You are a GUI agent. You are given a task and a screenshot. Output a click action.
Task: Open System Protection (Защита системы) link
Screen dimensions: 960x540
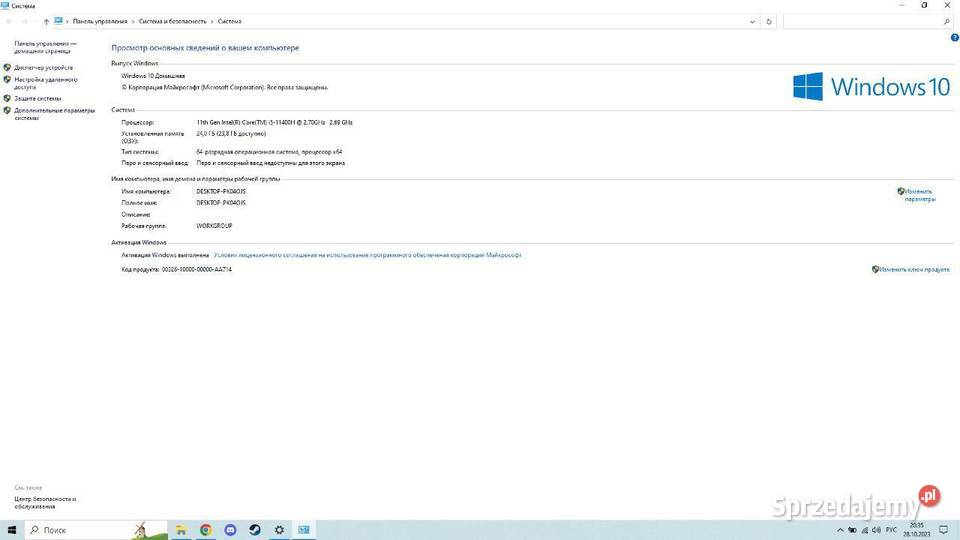point(37,98)
